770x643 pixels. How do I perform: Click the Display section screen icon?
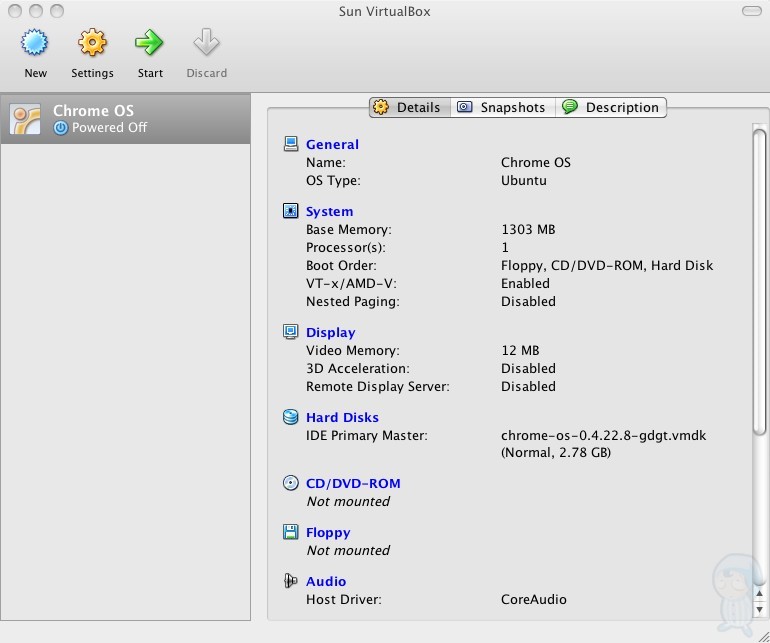point(291,332)
